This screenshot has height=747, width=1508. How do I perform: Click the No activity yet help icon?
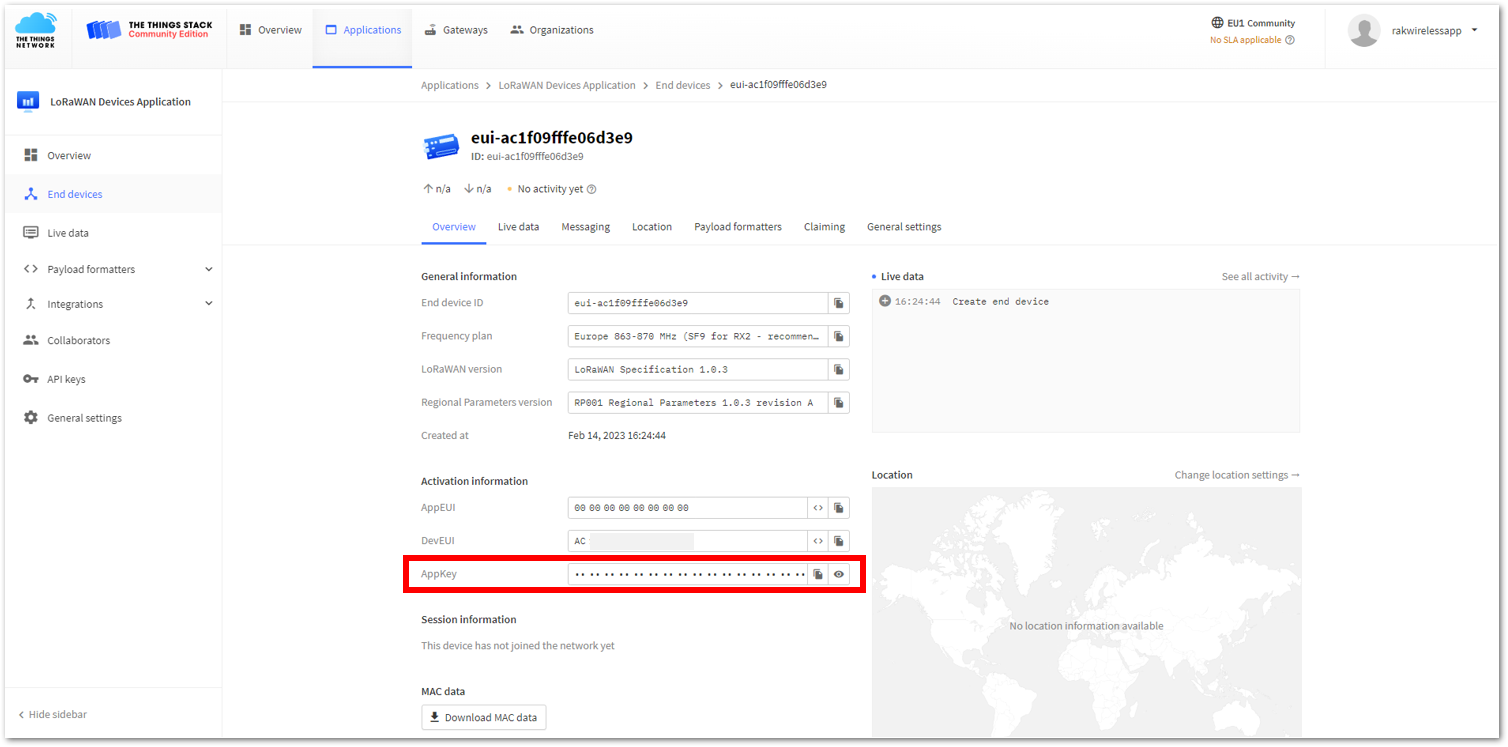(591, 189)
